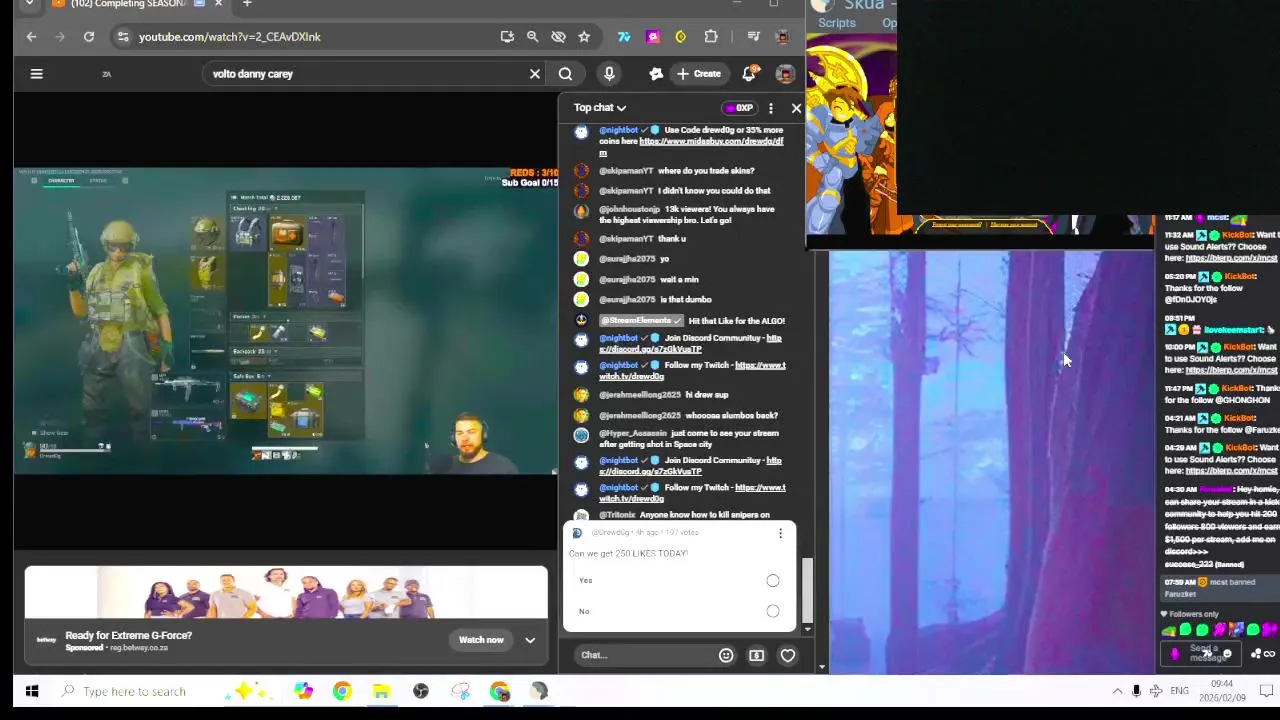This screenshot has height=720, width=1280.
Task: Open the zoom magnifier icon in address bar
Action: point(533,37)
